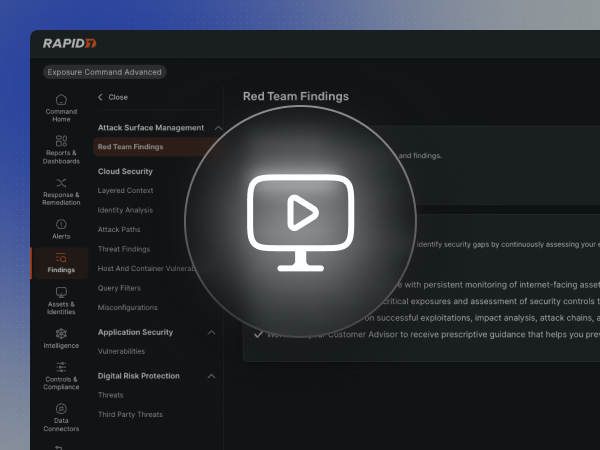Open Layered Context under Cloud Security
Viewport: 600px width, 450px height.
pos(125,190)
